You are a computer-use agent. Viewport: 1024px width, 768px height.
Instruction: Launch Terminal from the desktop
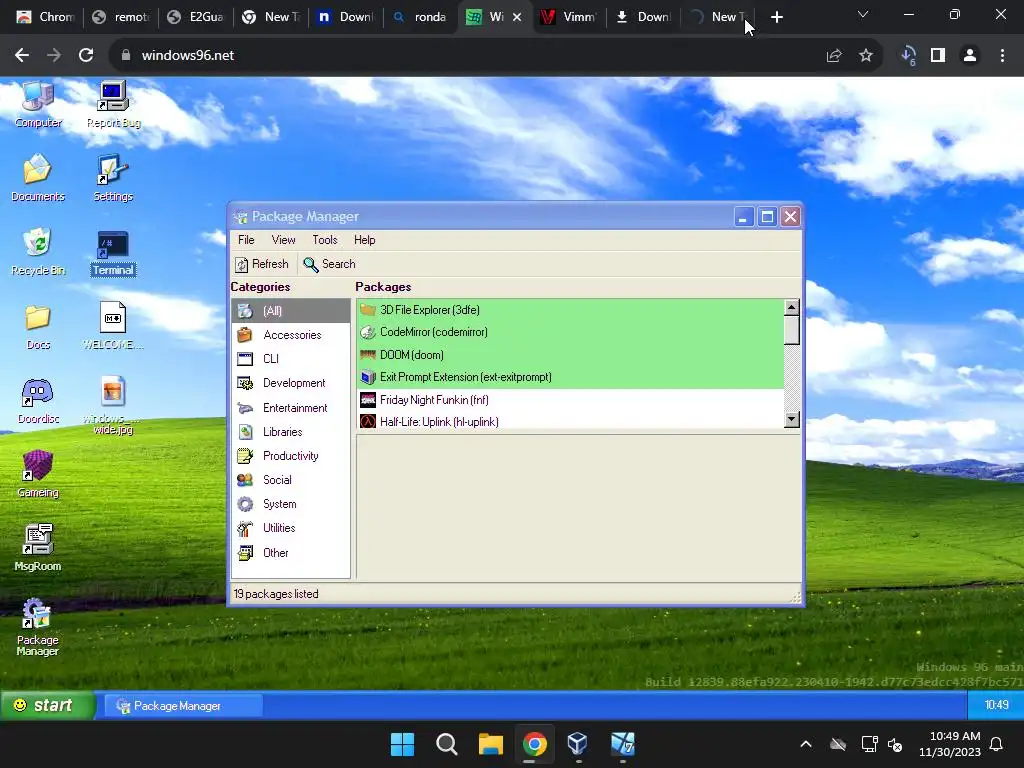click(113, 253)
